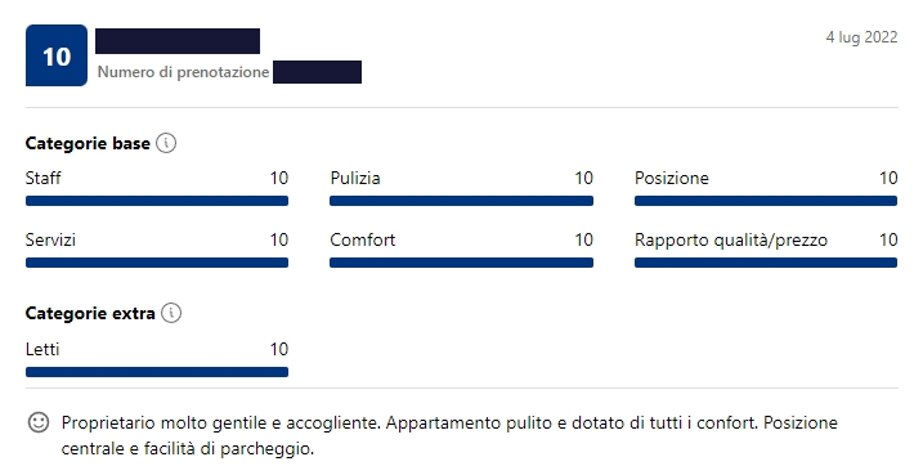Click the blue 10 overall score badge

click(57, 55)
